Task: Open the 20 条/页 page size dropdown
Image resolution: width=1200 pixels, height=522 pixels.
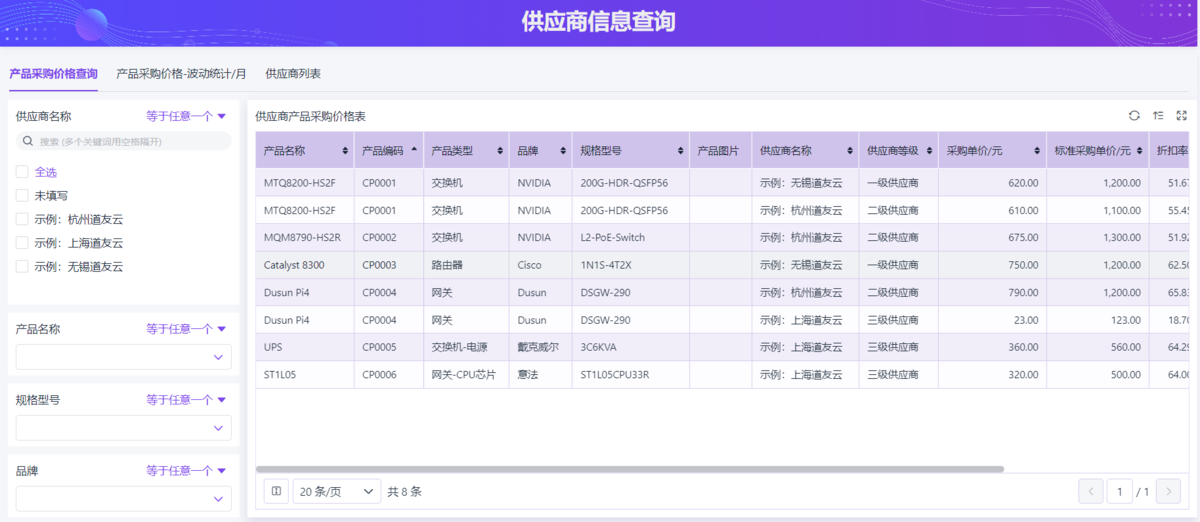Action: click(x=338, y=491)
